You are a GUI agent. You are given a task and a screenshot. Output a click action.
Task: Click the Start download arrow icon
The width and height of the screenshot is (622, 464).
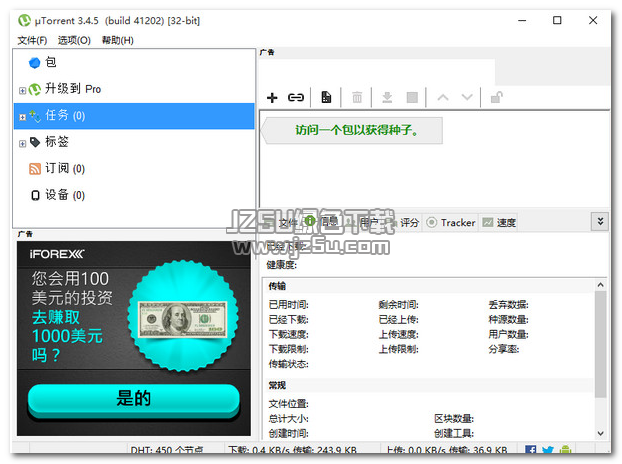point(387,98)
